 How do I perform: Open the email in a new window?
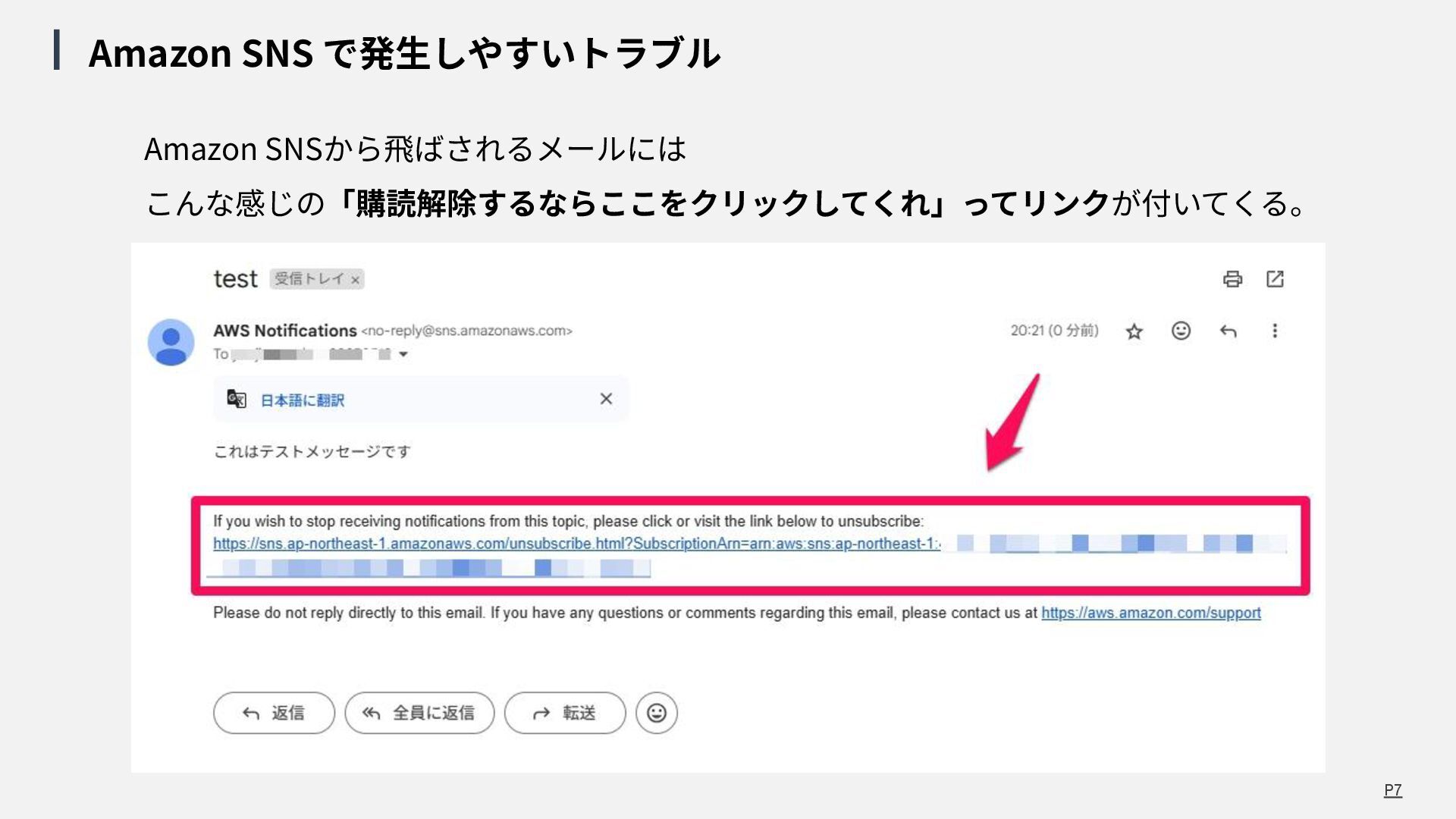pyautogui.click(x=1275, y=279)
